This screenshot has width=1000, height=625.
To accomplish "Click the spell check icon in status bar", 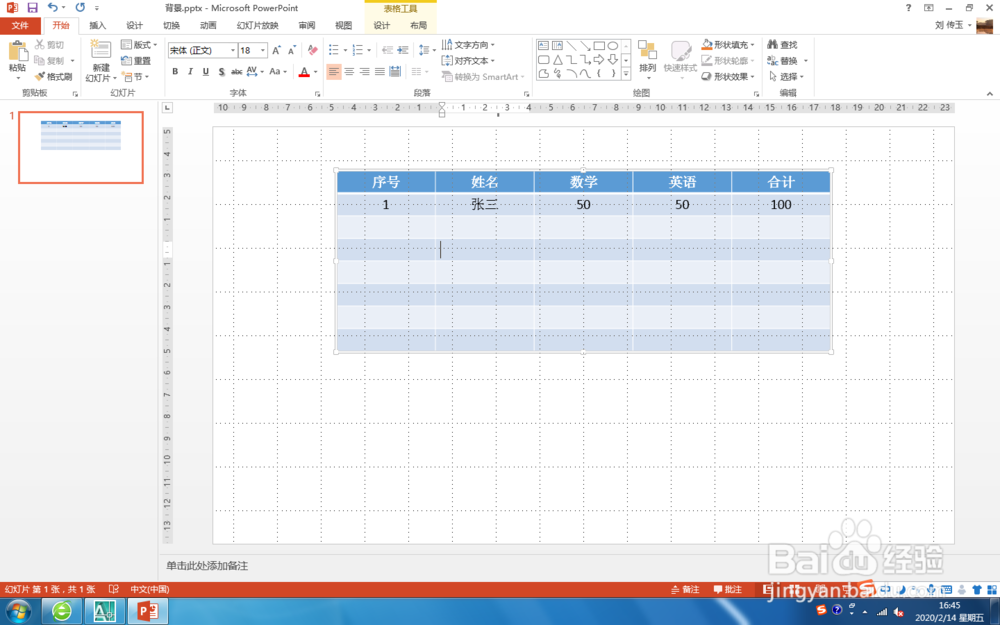I will coord(114,589).
